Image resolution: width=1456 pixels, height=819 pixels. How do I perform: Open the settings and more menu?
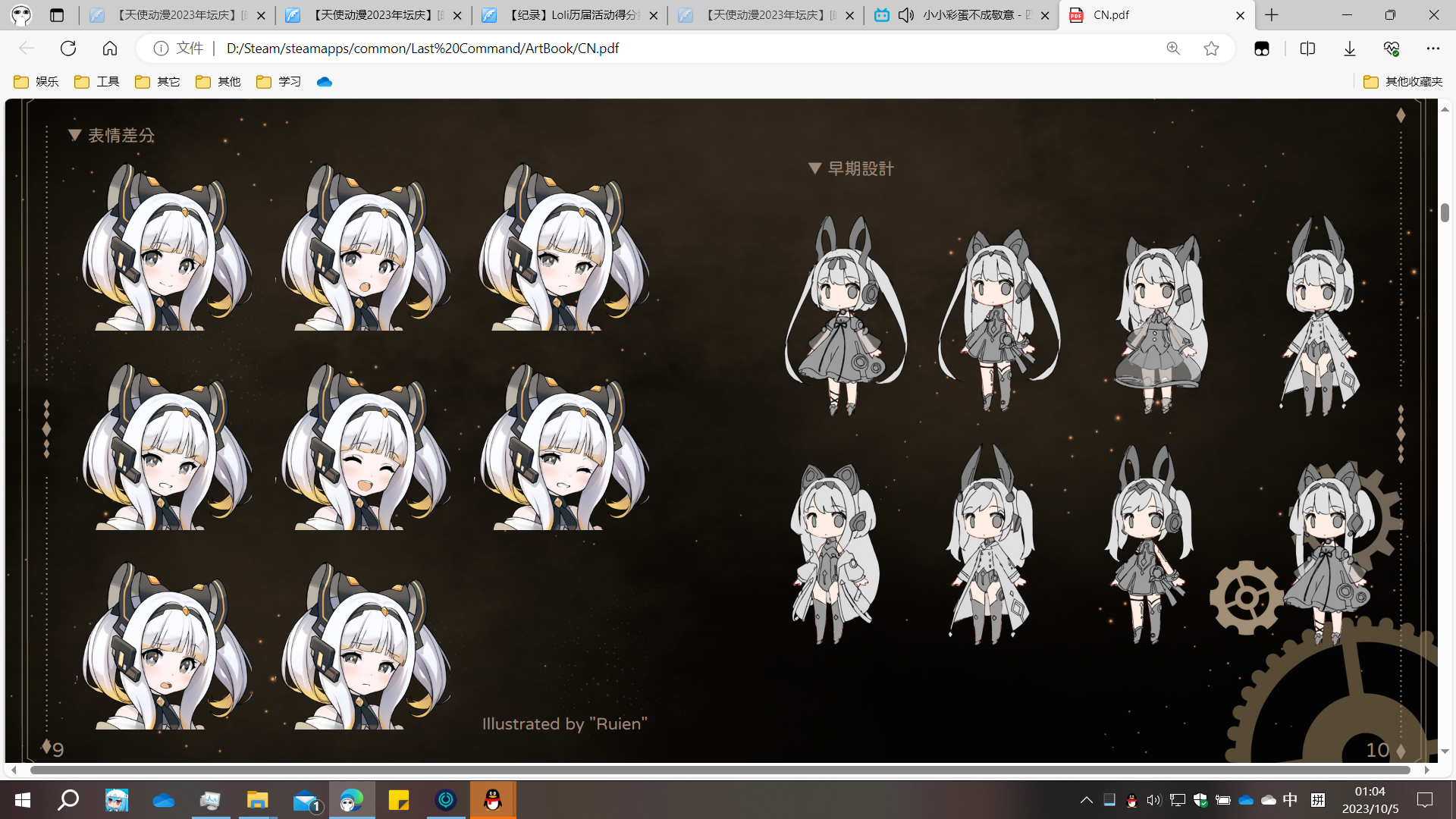click(x=1432, y=49)
